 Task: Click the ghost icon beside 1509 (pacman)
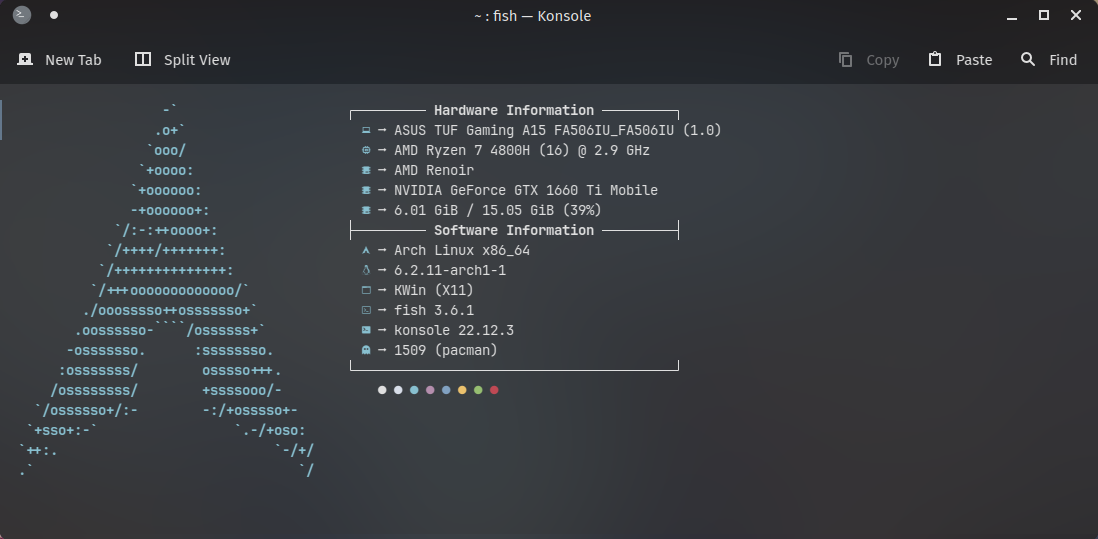[366, 350]
